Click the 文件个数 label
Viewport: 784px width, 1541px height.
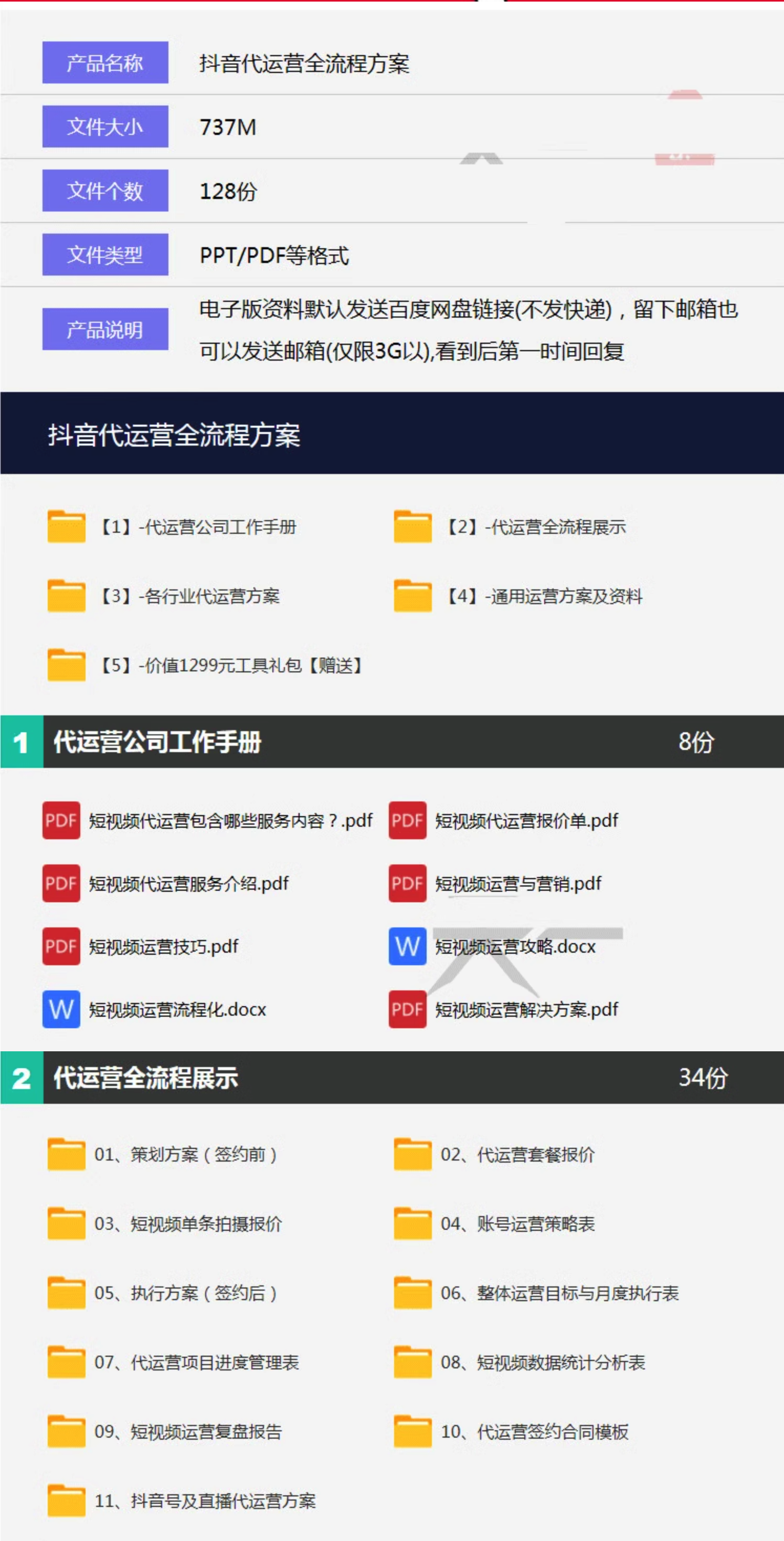[x=105, y=190]
